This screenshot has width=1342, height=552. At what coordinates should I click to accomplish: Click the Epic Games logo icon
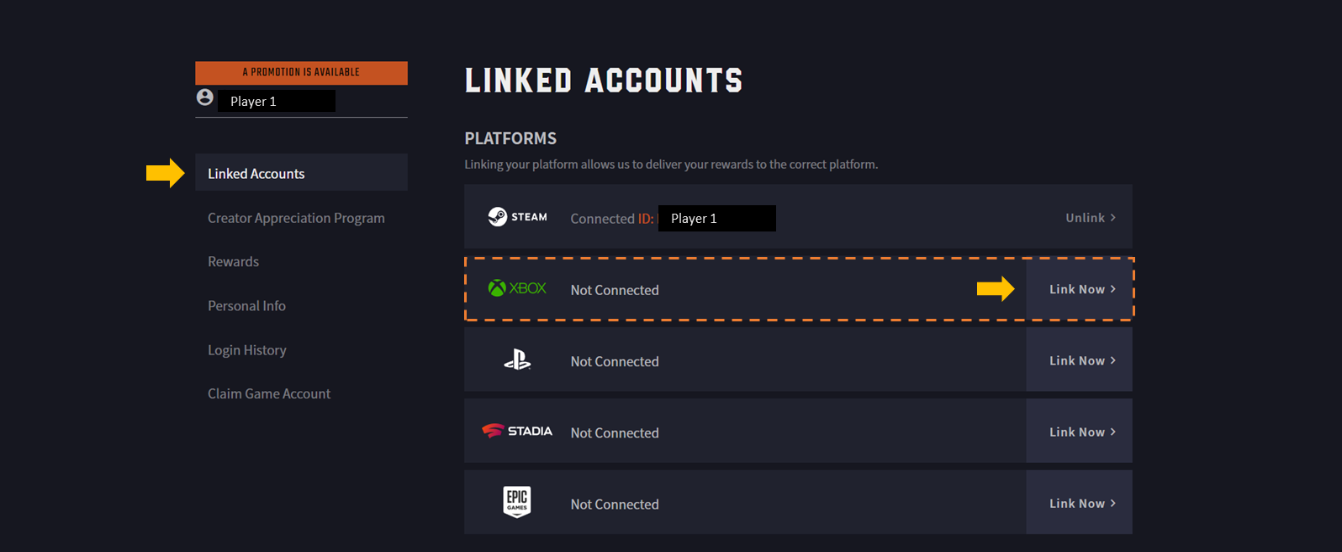[x=517, y=502]
